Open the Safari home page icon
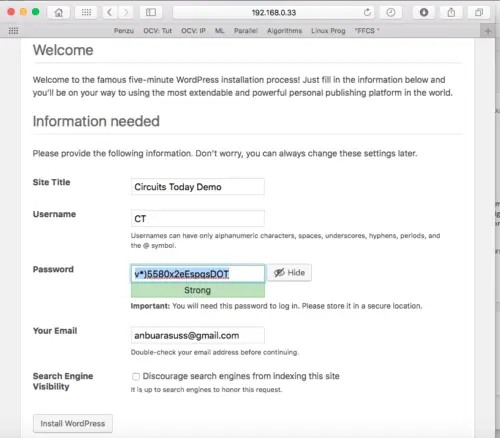This screenshot has height=438, width=500. (x=59, y=12)
